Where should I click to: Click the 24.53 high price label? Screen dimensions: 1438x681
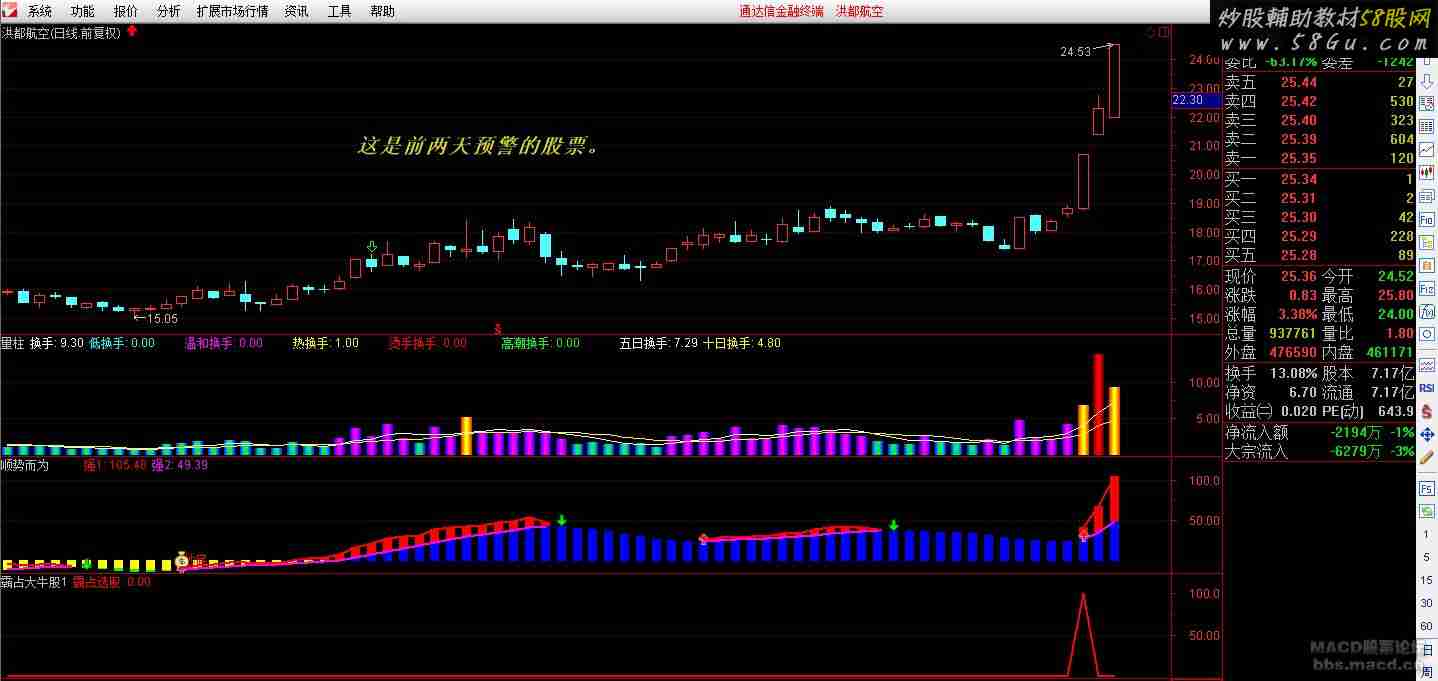1076,52
